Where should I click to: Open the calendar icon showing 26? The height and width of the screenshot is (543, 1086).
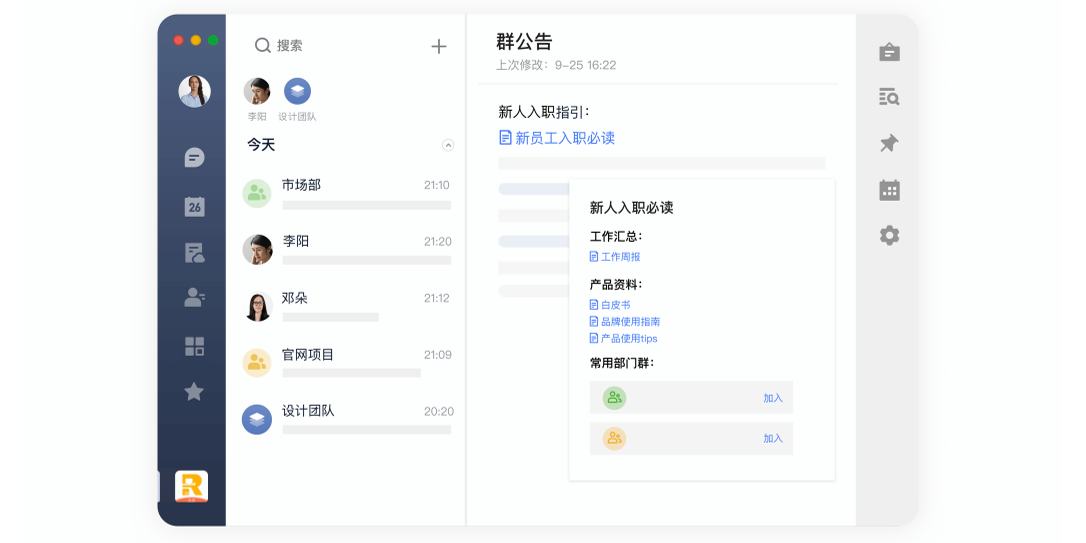(x=195, y=206)
